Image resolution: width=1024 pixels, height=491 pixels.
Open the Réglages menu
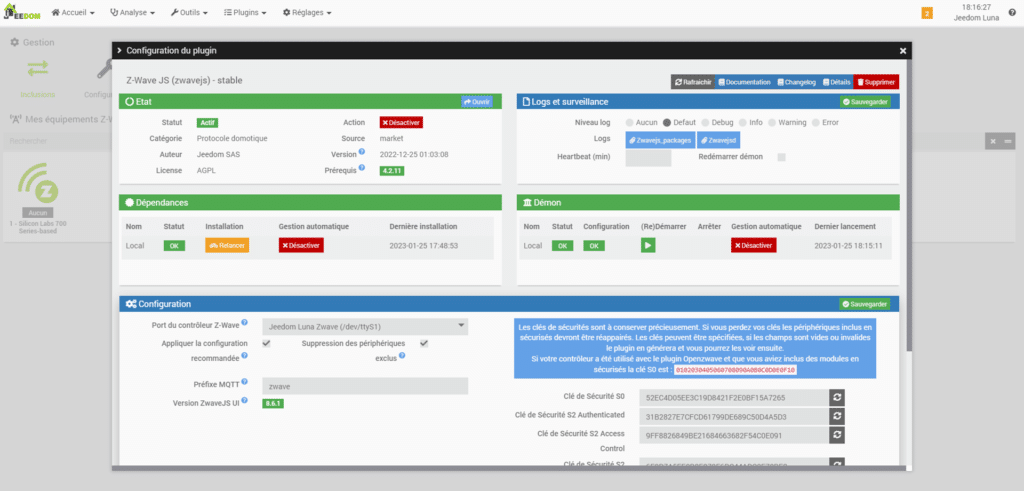(307, 12)
